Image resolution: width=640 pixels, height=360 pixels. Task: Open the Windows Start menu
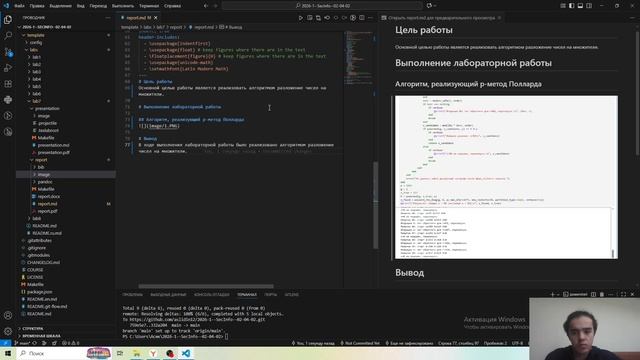click(x=8, y=353)
